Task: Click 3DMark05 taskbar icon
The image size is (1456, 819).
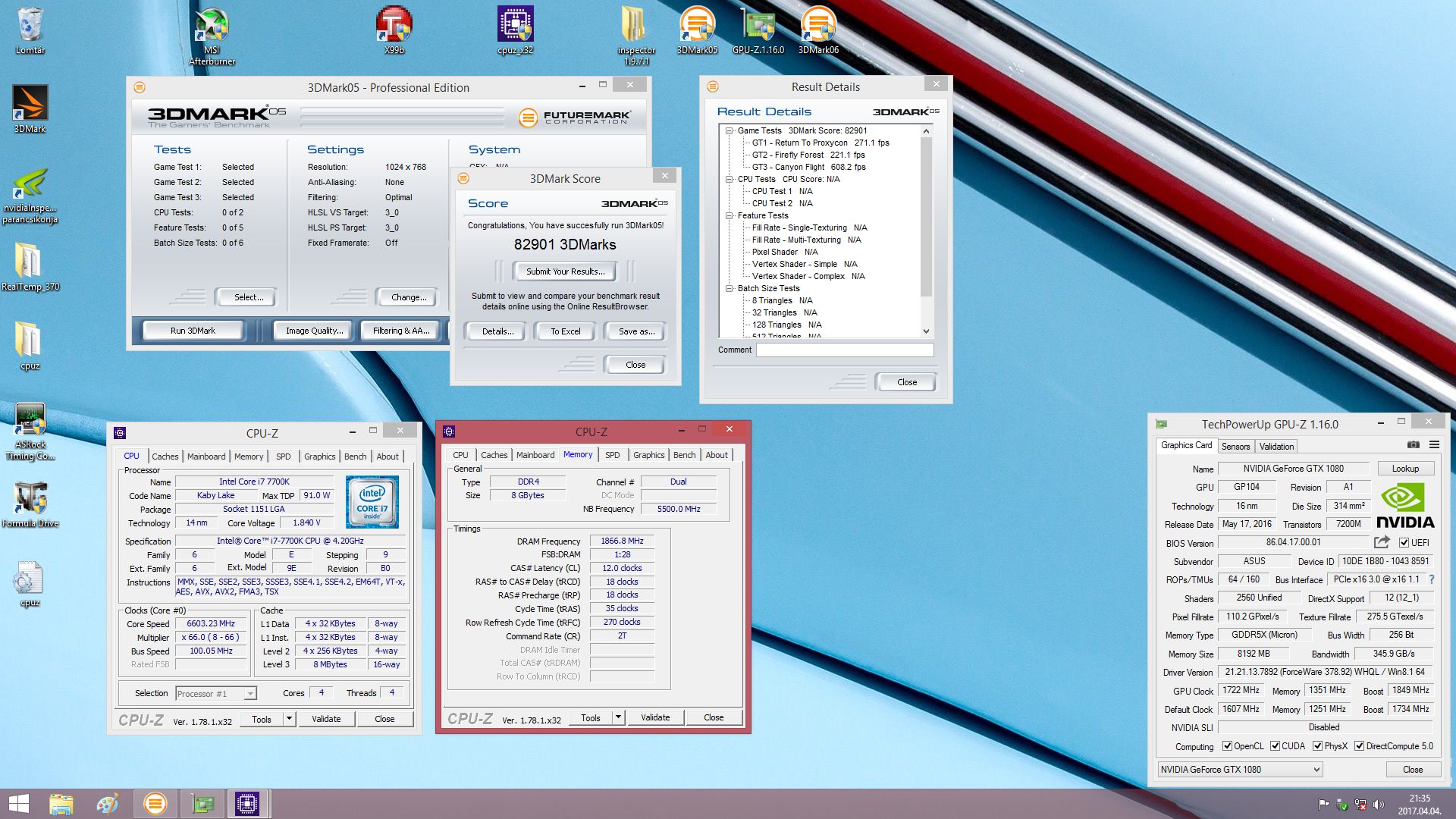Action: (x=155, y=803)
